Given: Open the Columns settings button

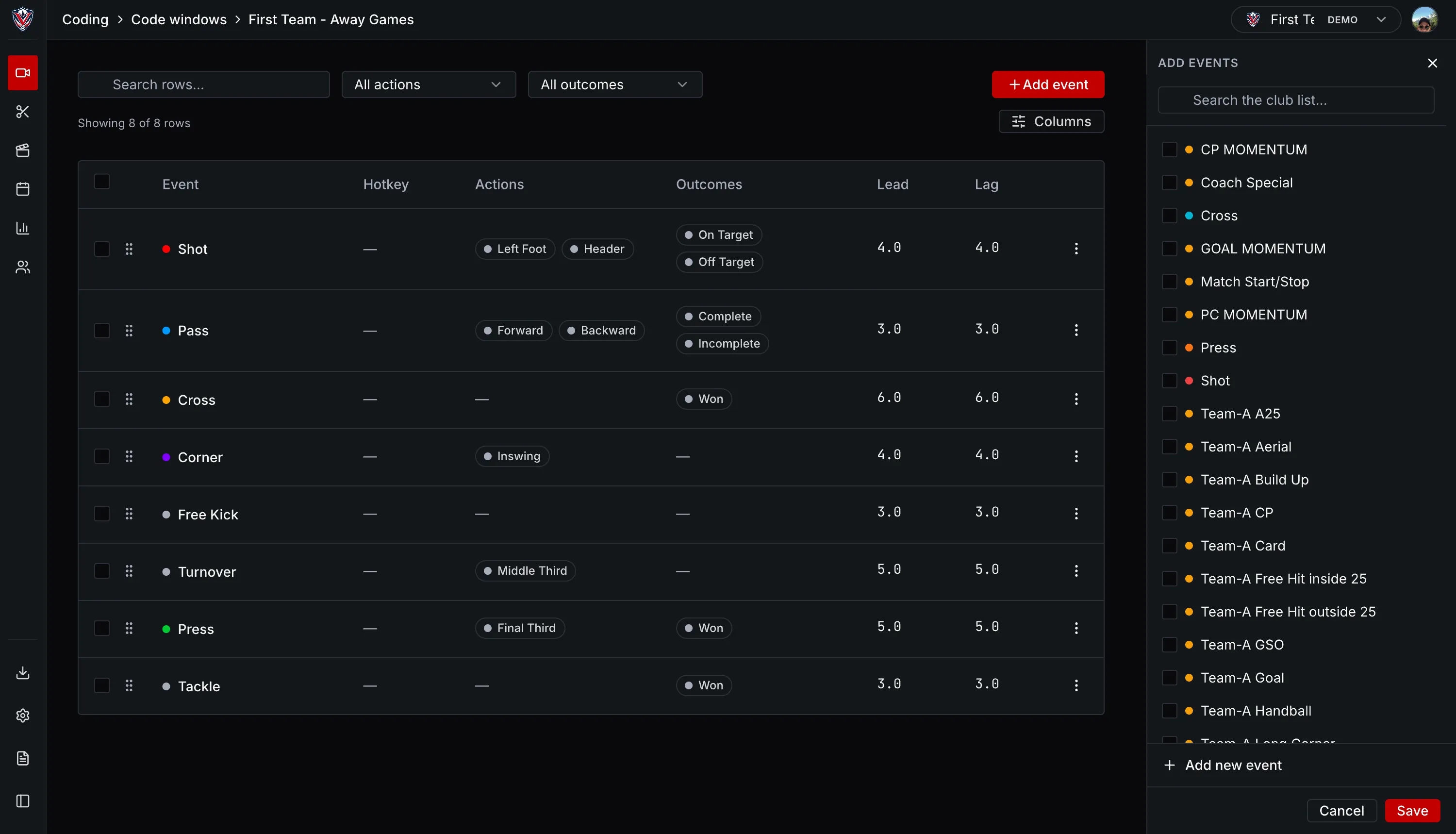Looking at the screenshot, I should click(x=1051, y=121).
